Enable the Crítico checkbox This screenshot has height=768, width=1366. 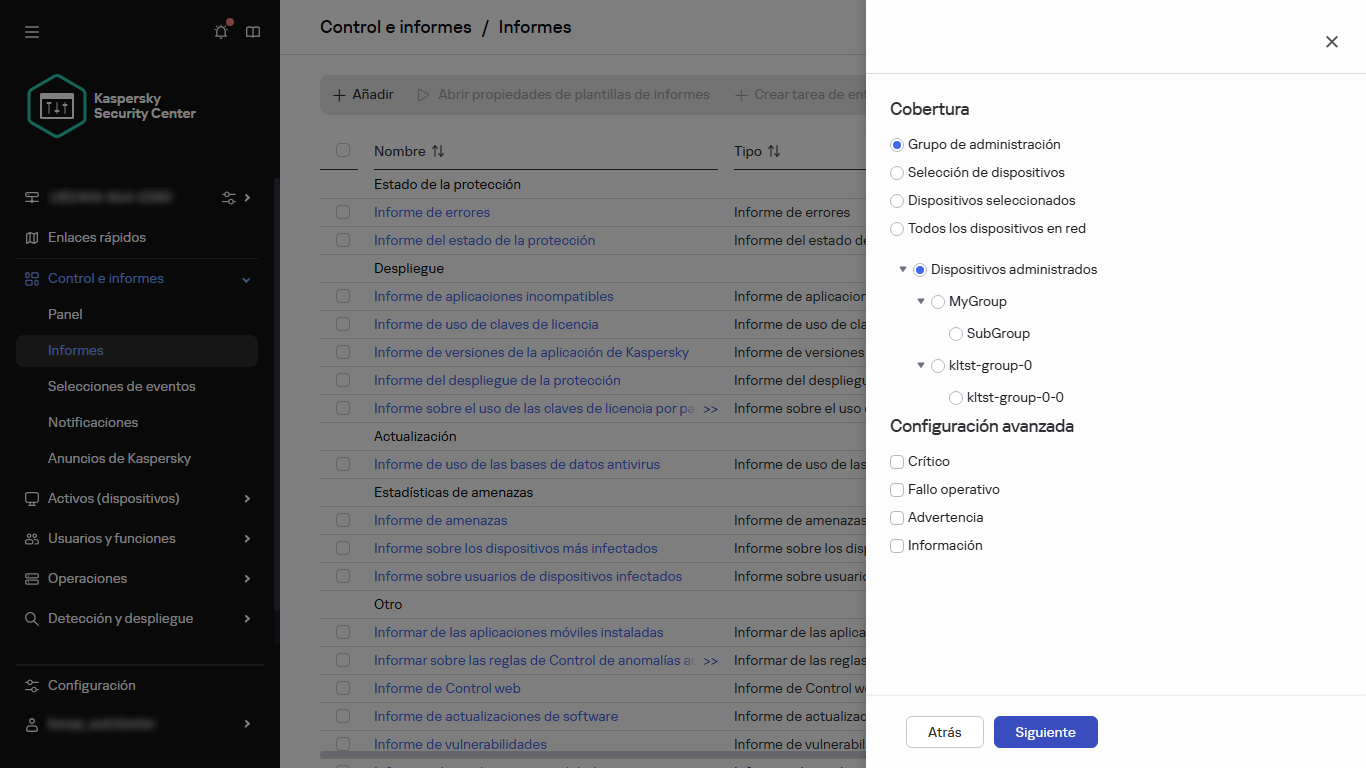897,461
